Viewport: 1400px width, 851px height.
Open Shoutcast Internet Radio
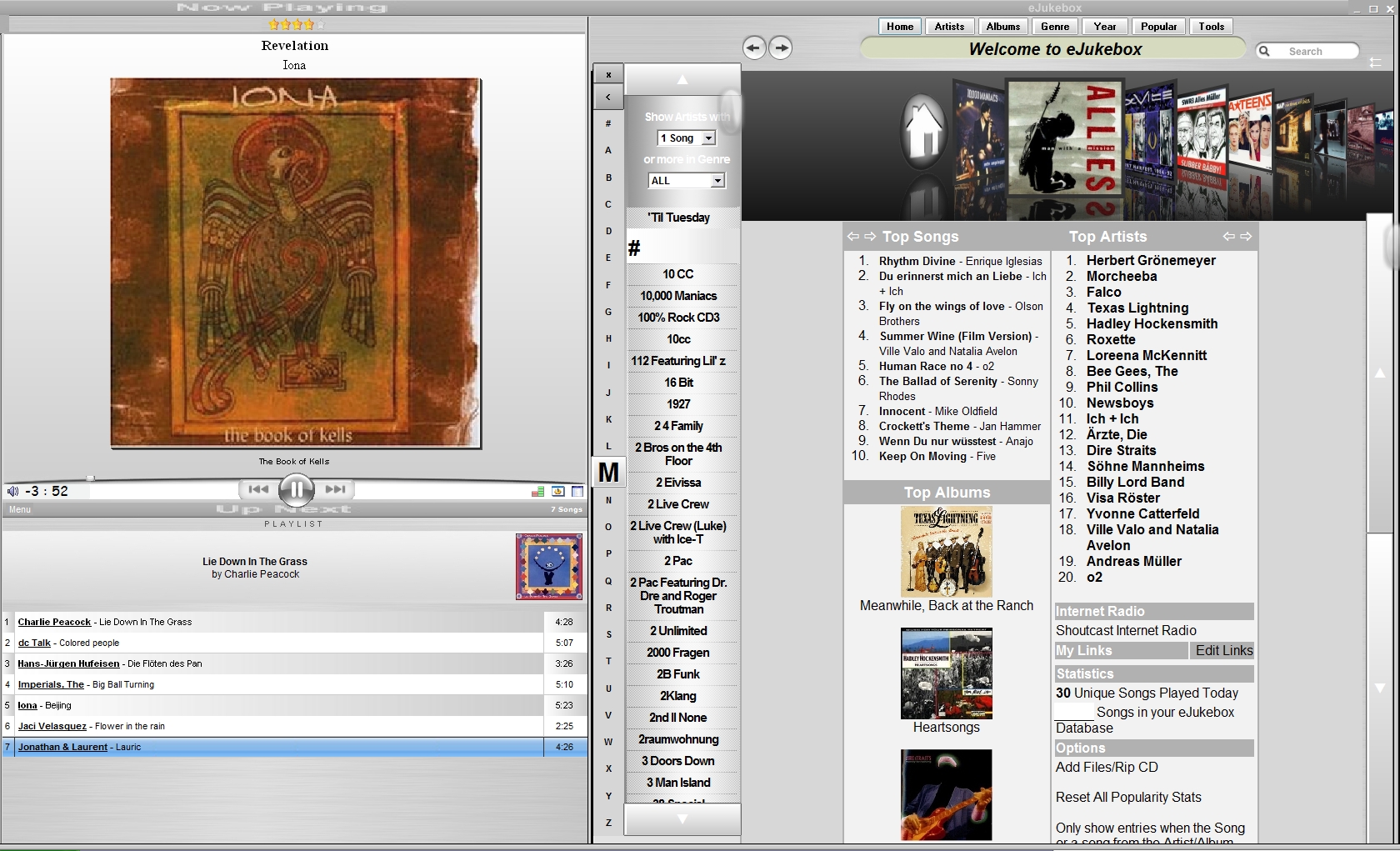coord(1126,631)
